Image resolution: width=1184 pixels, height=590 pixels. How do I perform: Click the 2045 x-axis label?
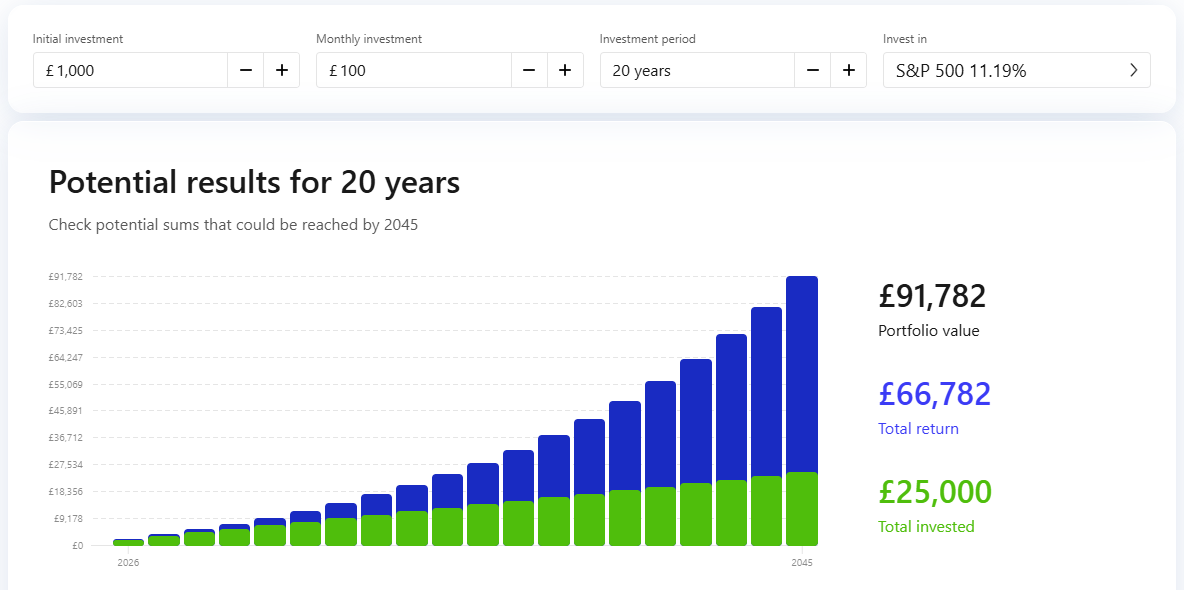tap(802, 563)
